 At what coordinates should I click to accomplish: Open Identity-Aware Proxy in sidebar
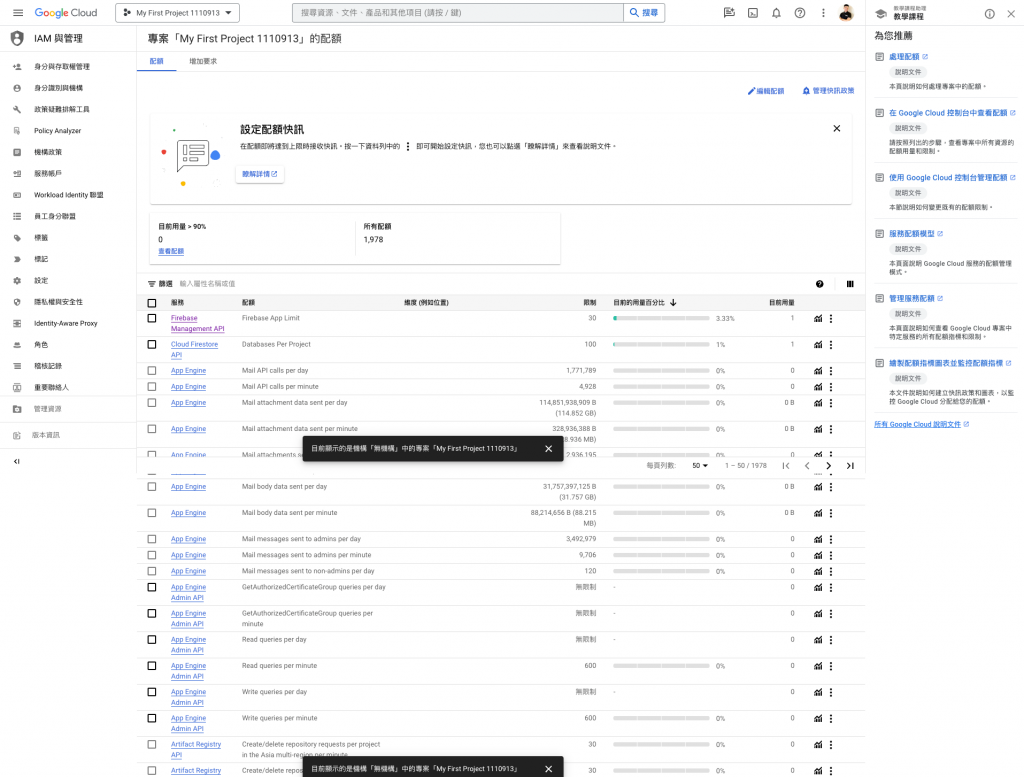68,323
